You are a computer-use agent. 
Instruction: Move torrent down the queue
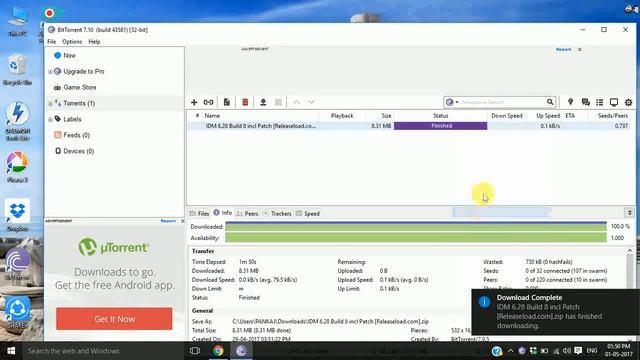[311, 102]
